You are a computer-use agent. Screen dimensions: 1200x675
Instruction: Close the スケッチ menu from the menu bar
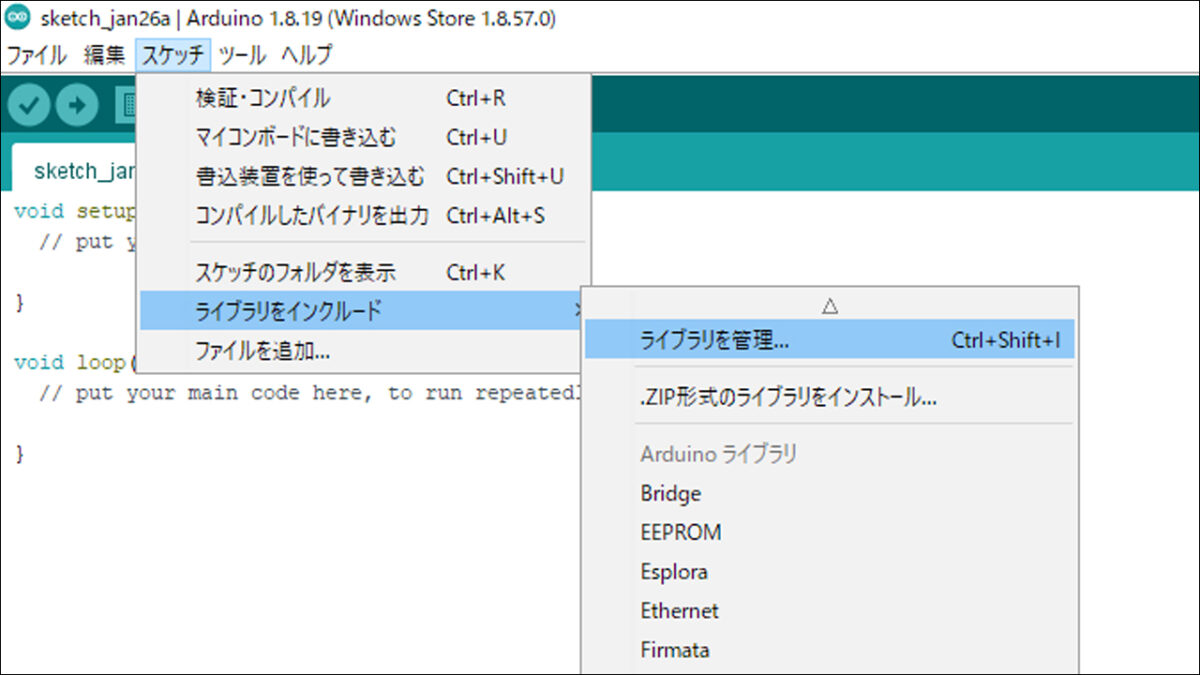click(x=173, y=55)
